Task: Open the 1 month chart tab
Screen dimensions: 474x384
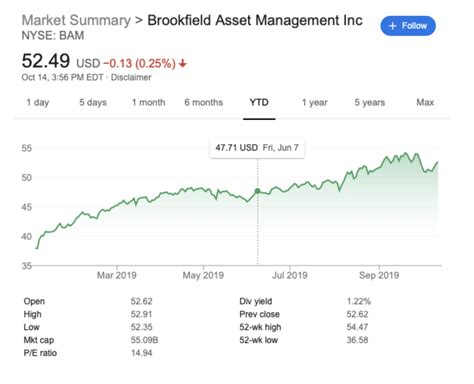Action: 149,102
